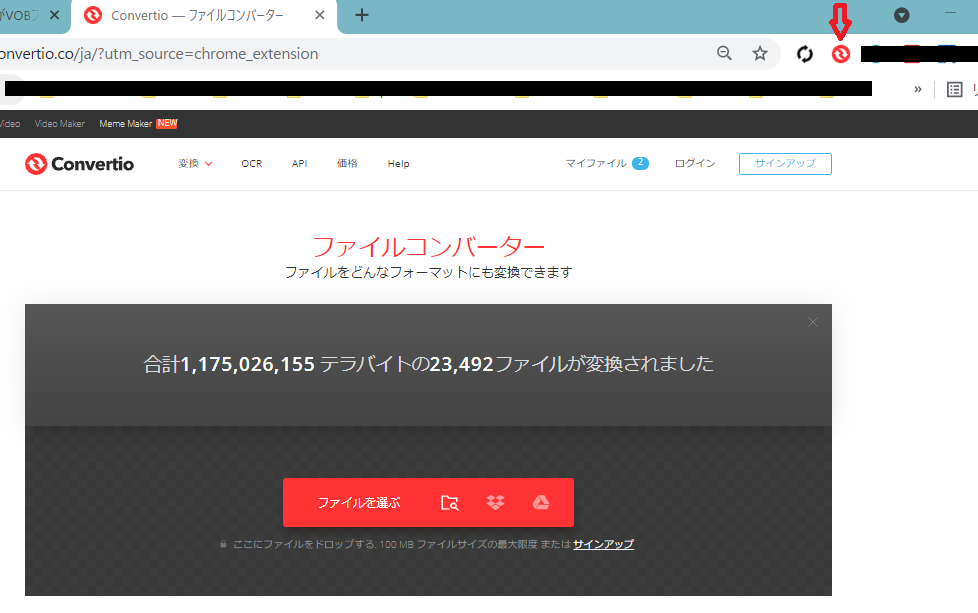
Task: Click the black circular-arrows extension icon
Action: click(805, 54)
